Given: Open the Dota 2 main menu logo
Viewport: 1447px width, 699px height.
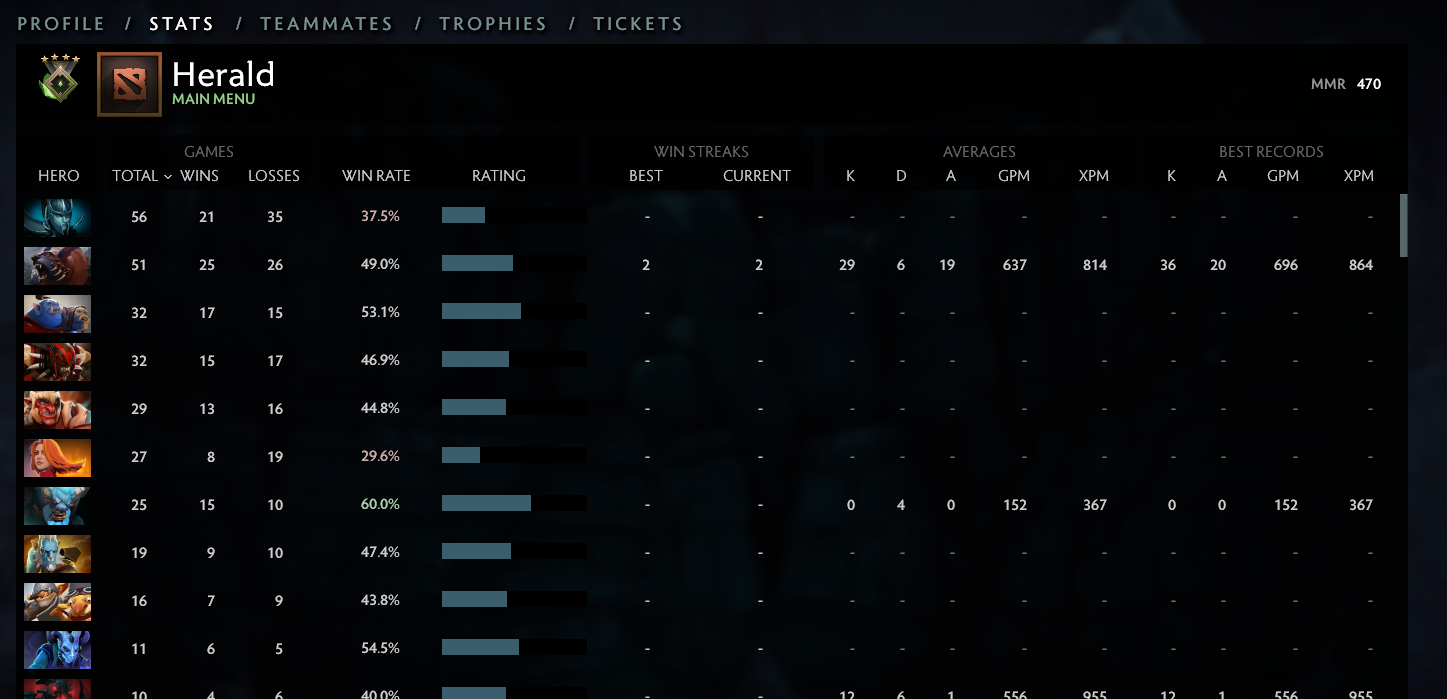Looking at the screenshot, I should (129, 84).
